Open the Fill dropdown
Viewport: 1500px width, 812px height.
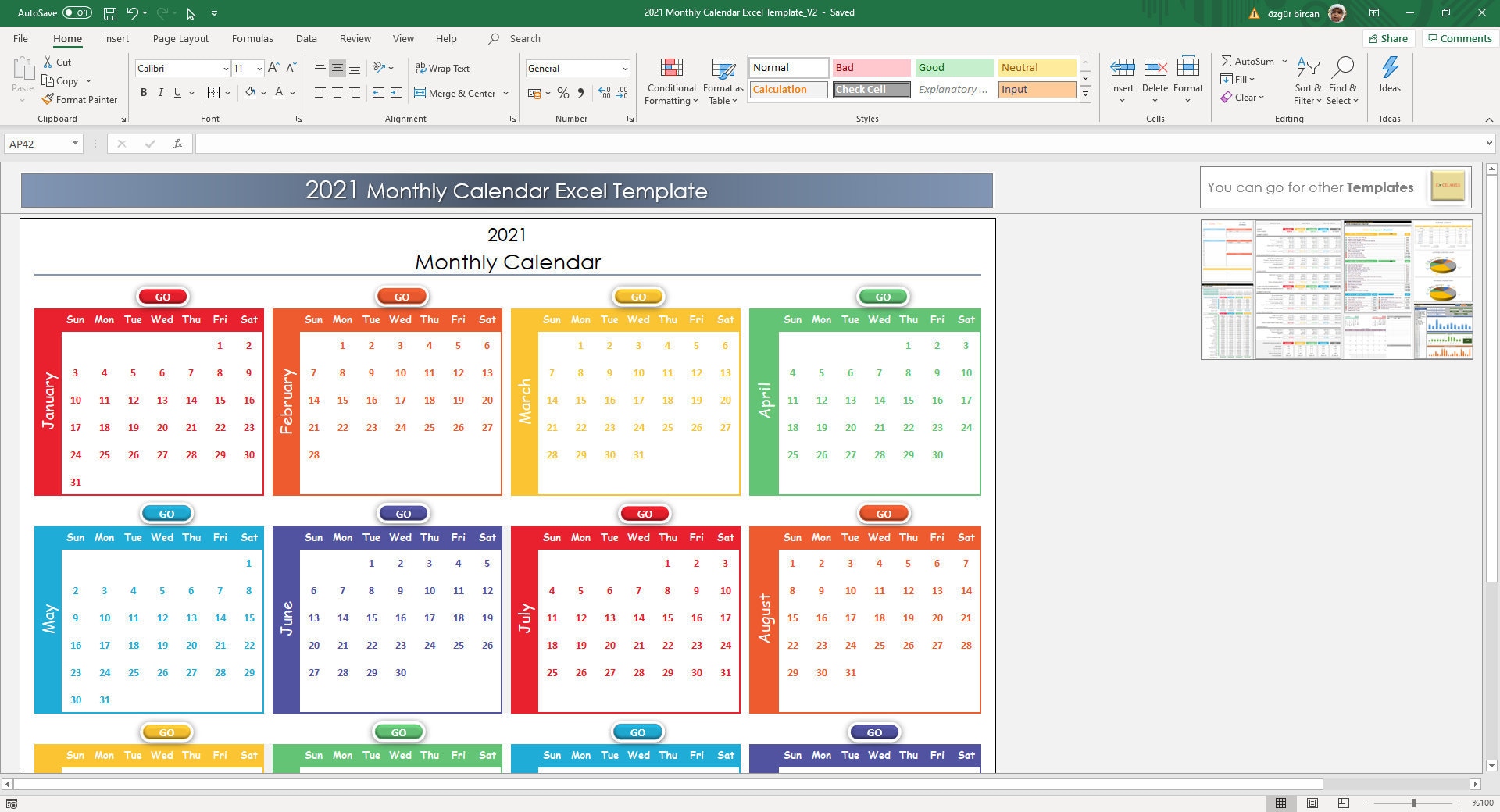click(1238, 79)
